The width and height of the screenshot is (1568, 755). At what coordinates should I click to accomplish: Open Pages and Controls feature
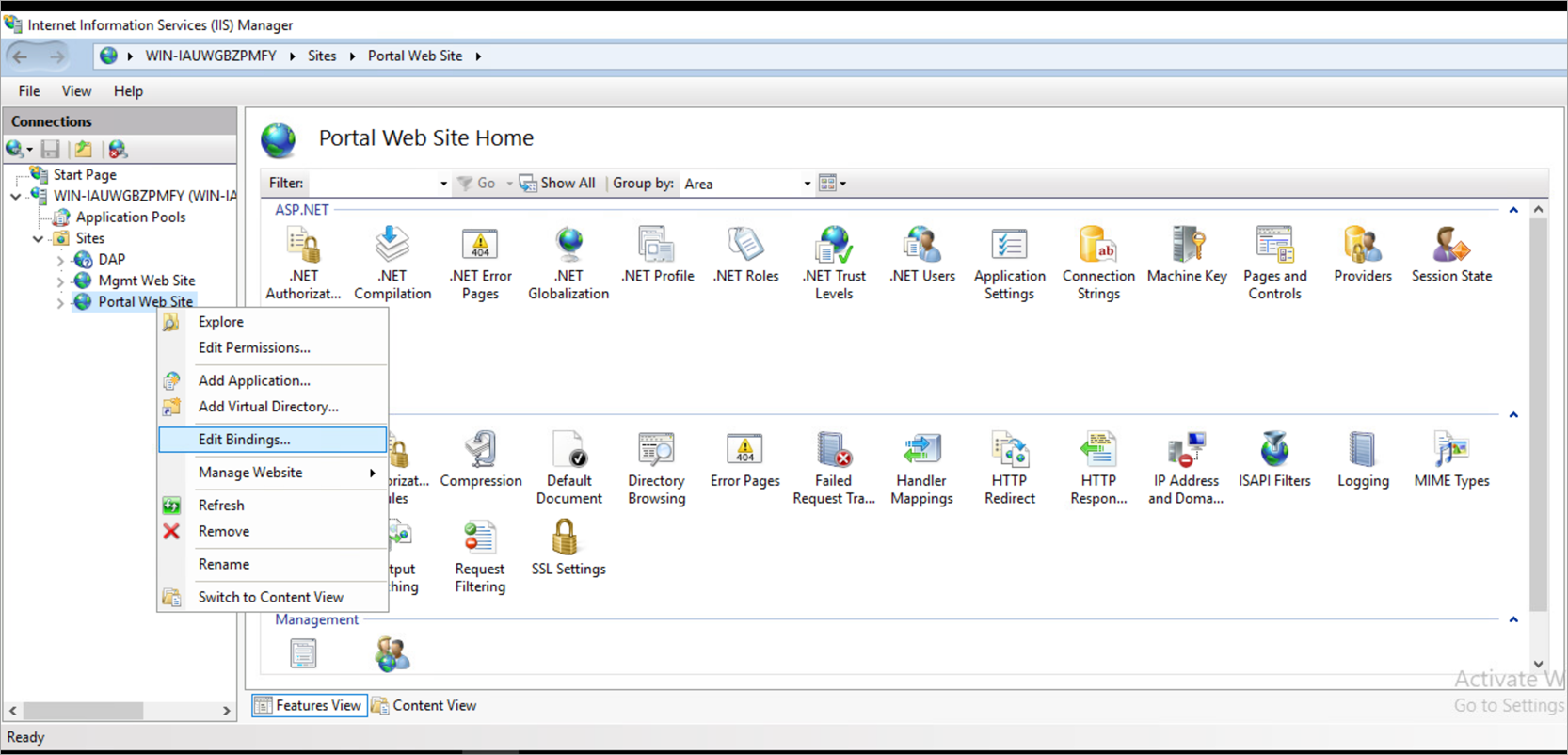pyautogui.click(x=1275, y=264)
